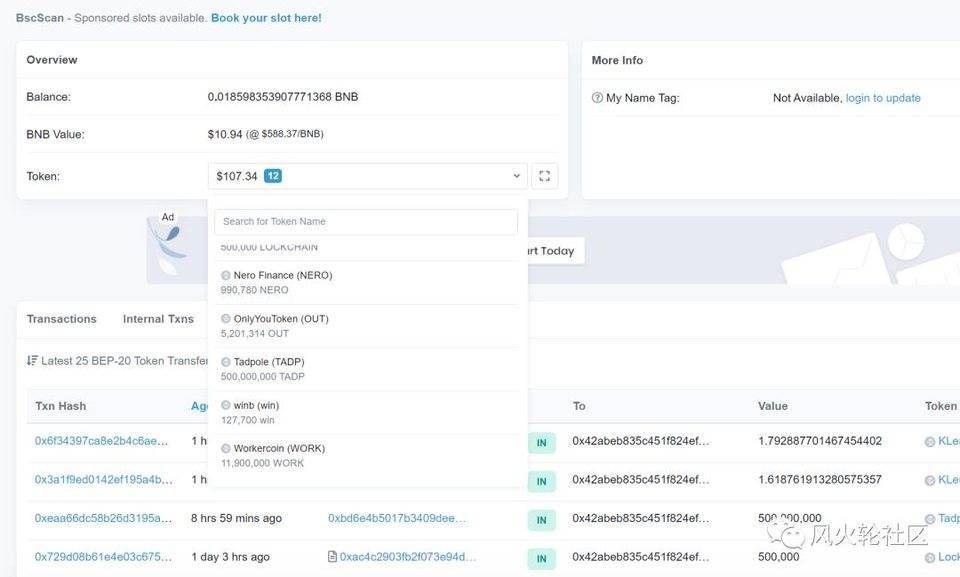Screen dimensions: 960x577
Task: Click the OnlyYouToken coin icon
Action: pos(226,319)
